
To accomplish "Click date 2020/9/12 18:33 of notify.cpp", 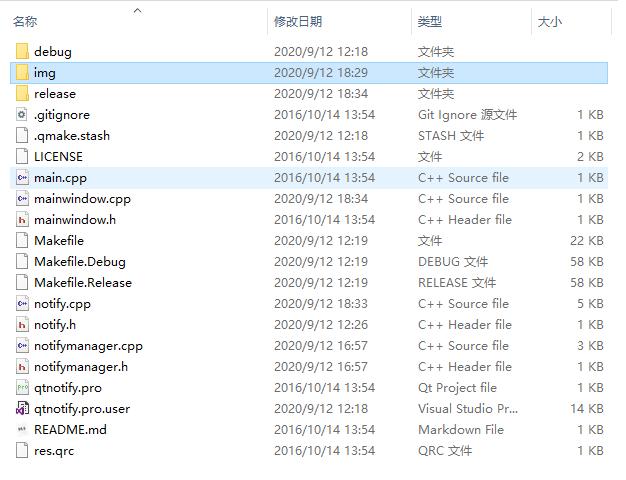I will point(321,304).
